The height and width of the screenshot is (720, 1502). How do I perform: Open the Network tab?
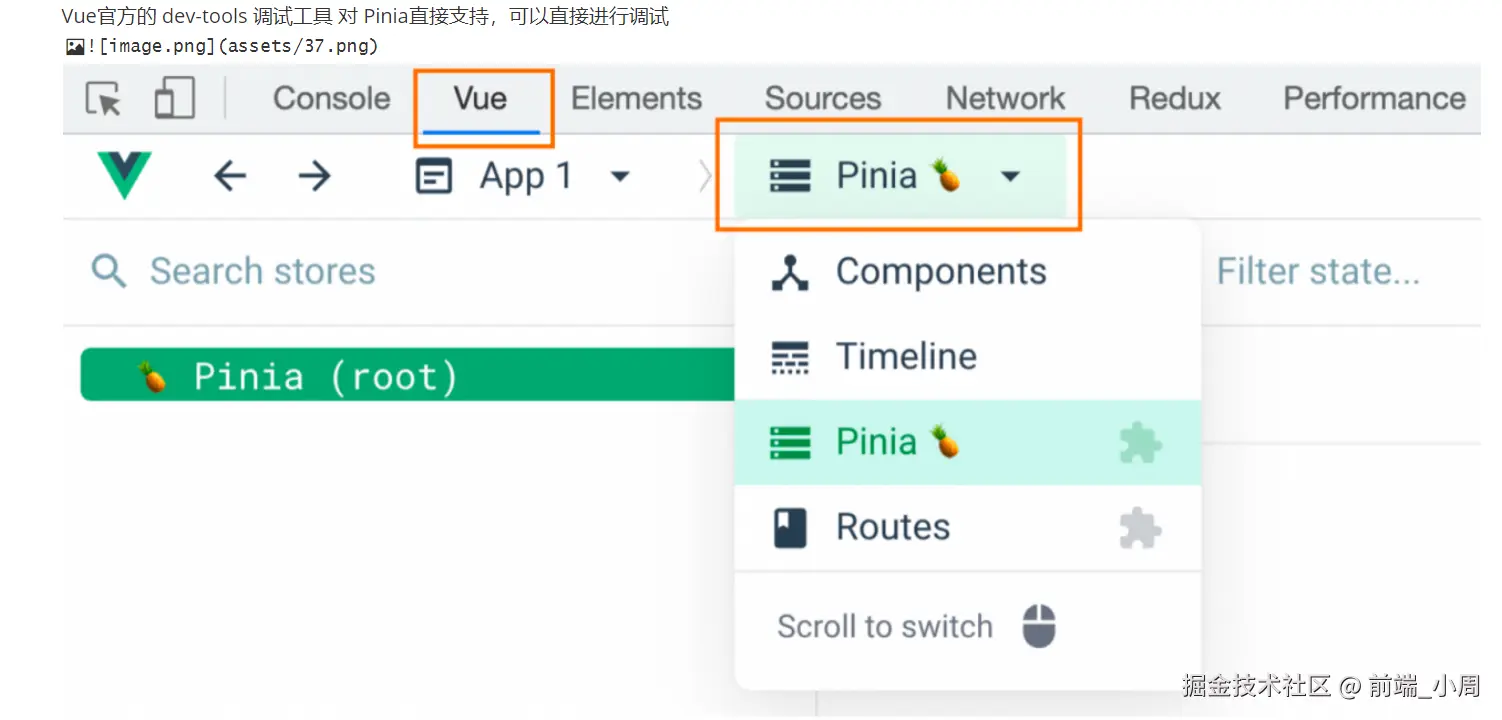[x=1005, y=99]
